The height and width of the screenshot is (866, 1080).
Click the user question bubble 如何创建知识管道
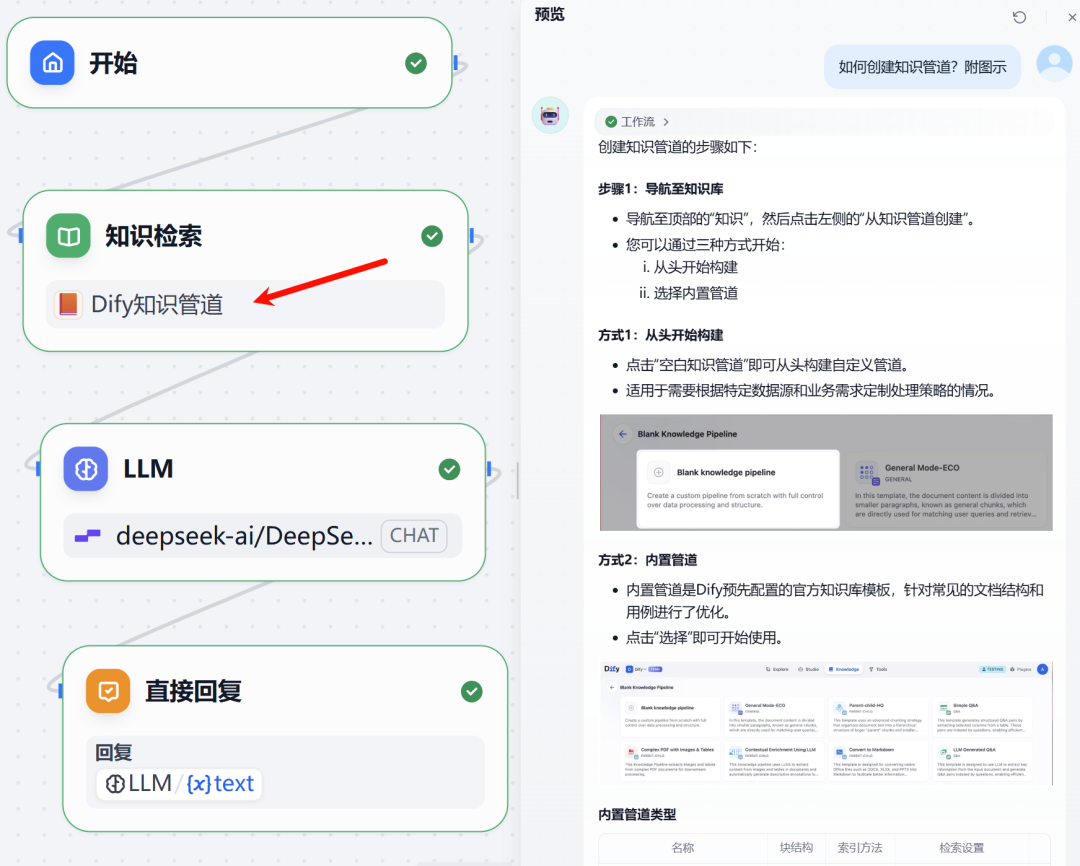(921, 66)
